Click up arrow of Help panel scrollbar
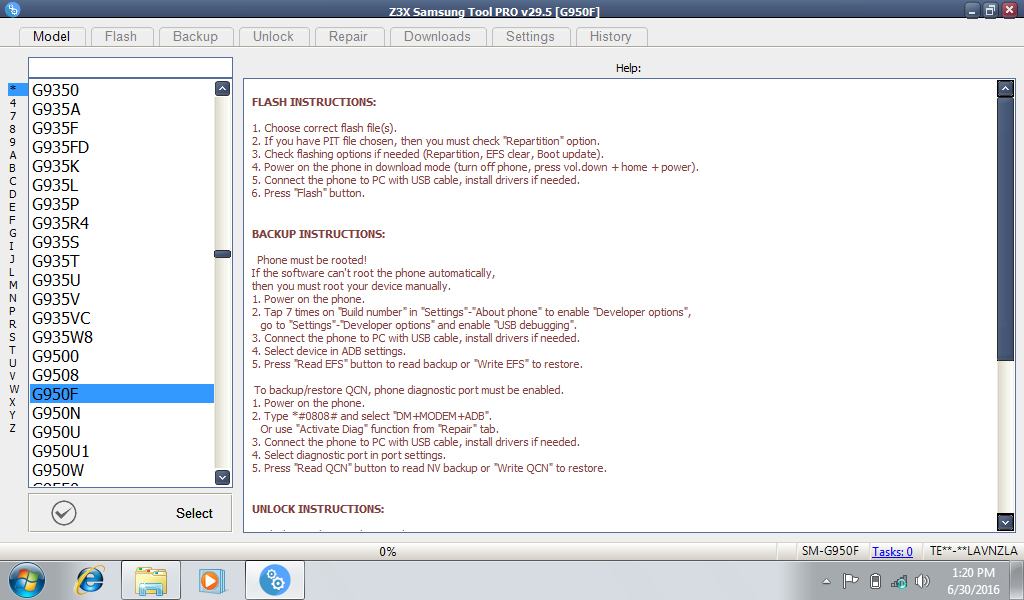1024x600 pixels. pyautogui.click(x=1005, y=88)
